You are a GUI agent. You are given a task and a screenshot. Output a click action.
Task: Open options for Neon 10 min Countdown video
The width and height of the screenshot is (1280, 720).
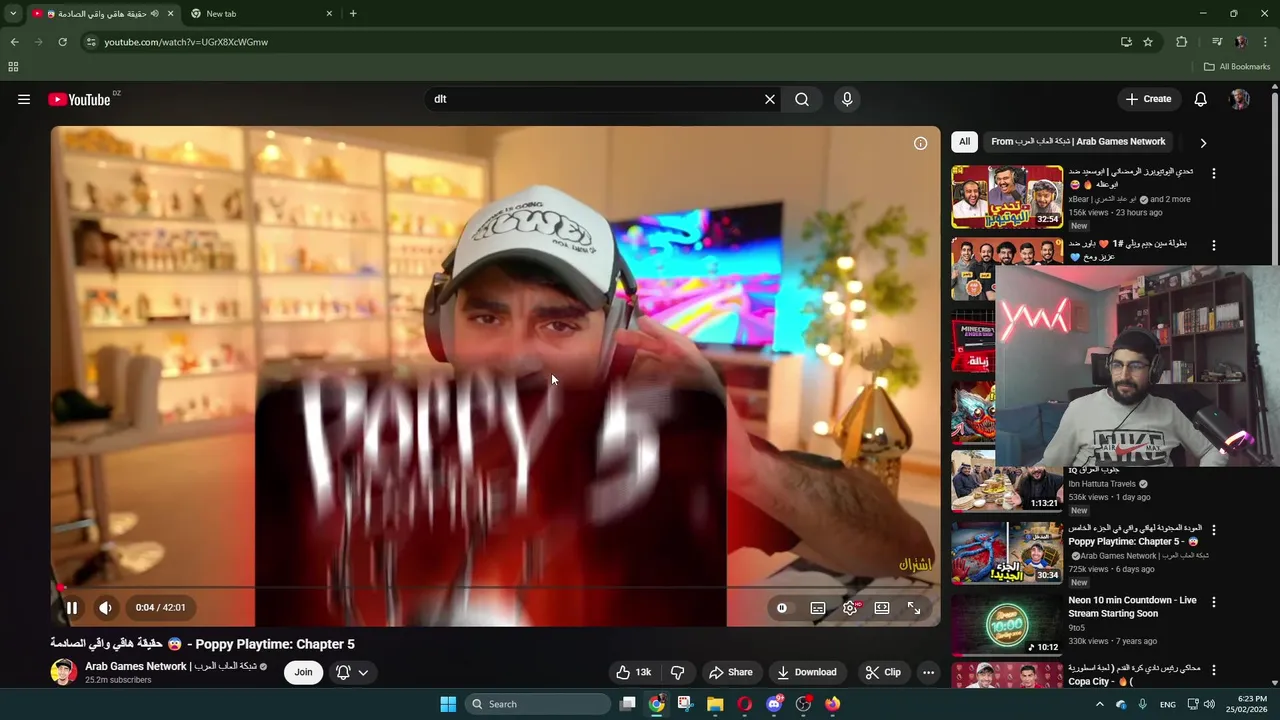[x=1214, y=602]
